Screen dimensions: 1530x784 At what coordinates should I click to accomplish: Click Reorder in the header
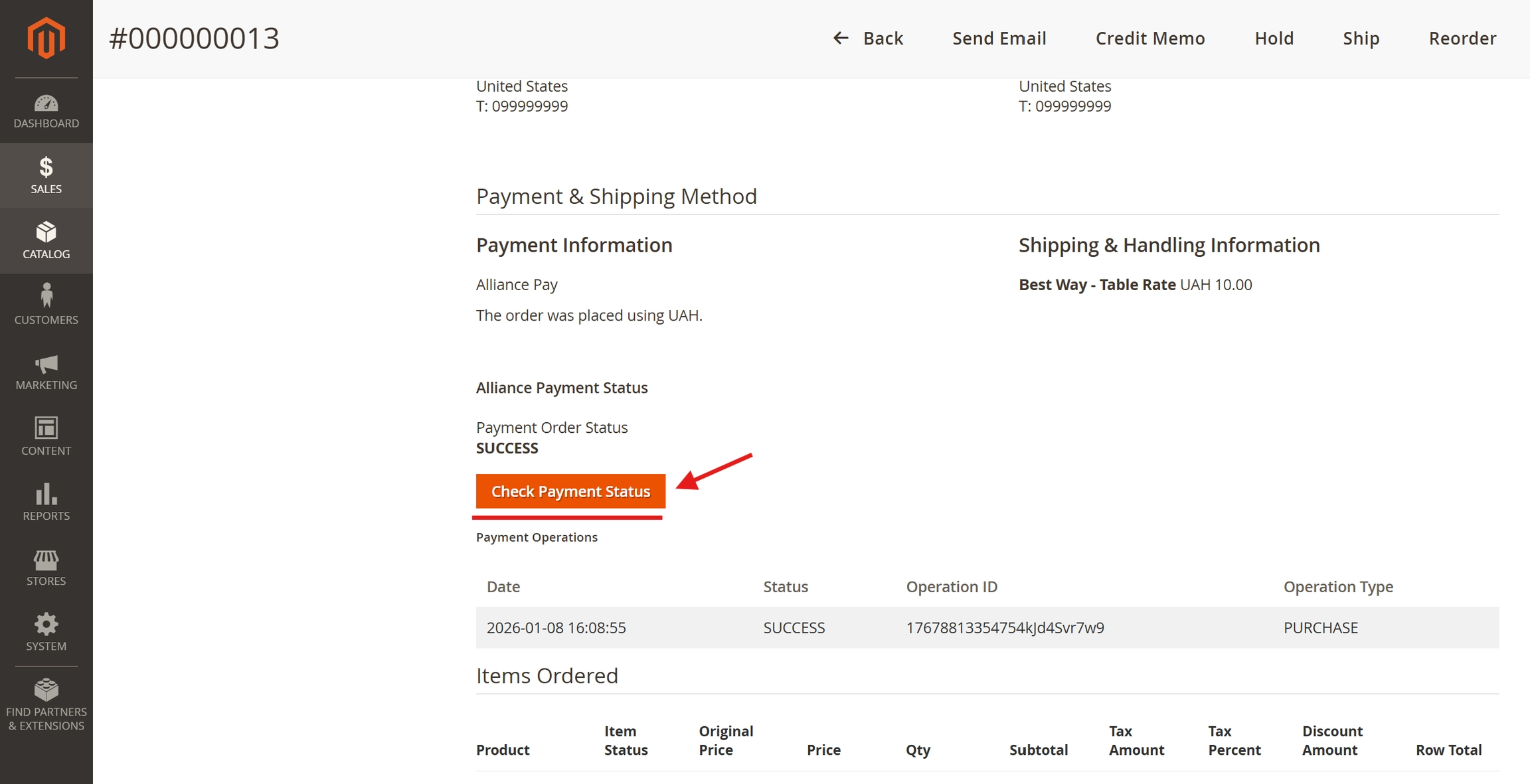click(x=1462, y=39)
